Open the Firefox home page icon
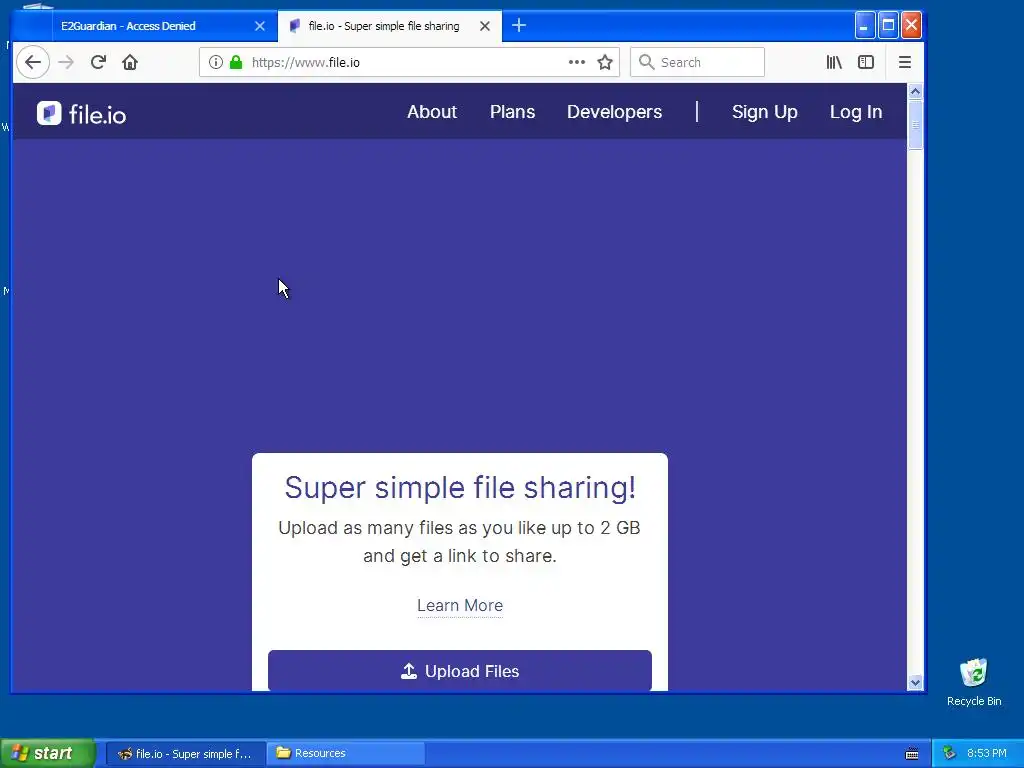Image resolution: width=1024 pixels, height=768 pixels. click(x=130, y=62)
